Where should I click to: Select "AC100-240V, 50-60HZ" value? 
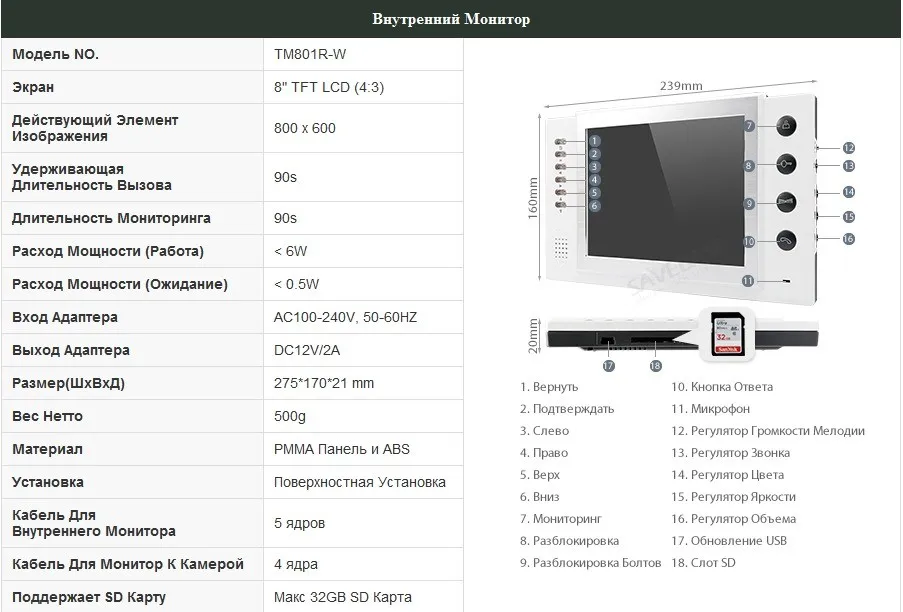pos(346,317)
